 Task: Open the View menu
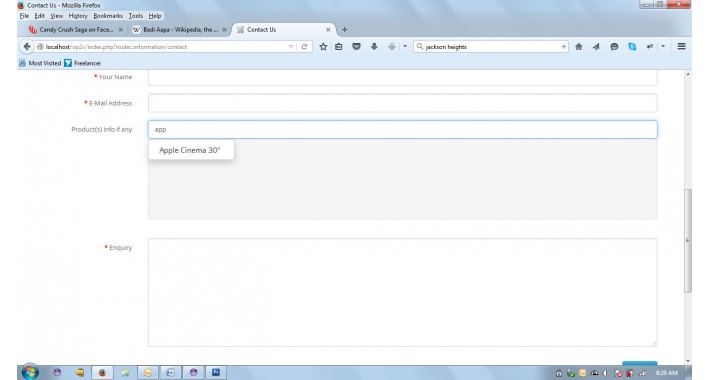point(56,16)
